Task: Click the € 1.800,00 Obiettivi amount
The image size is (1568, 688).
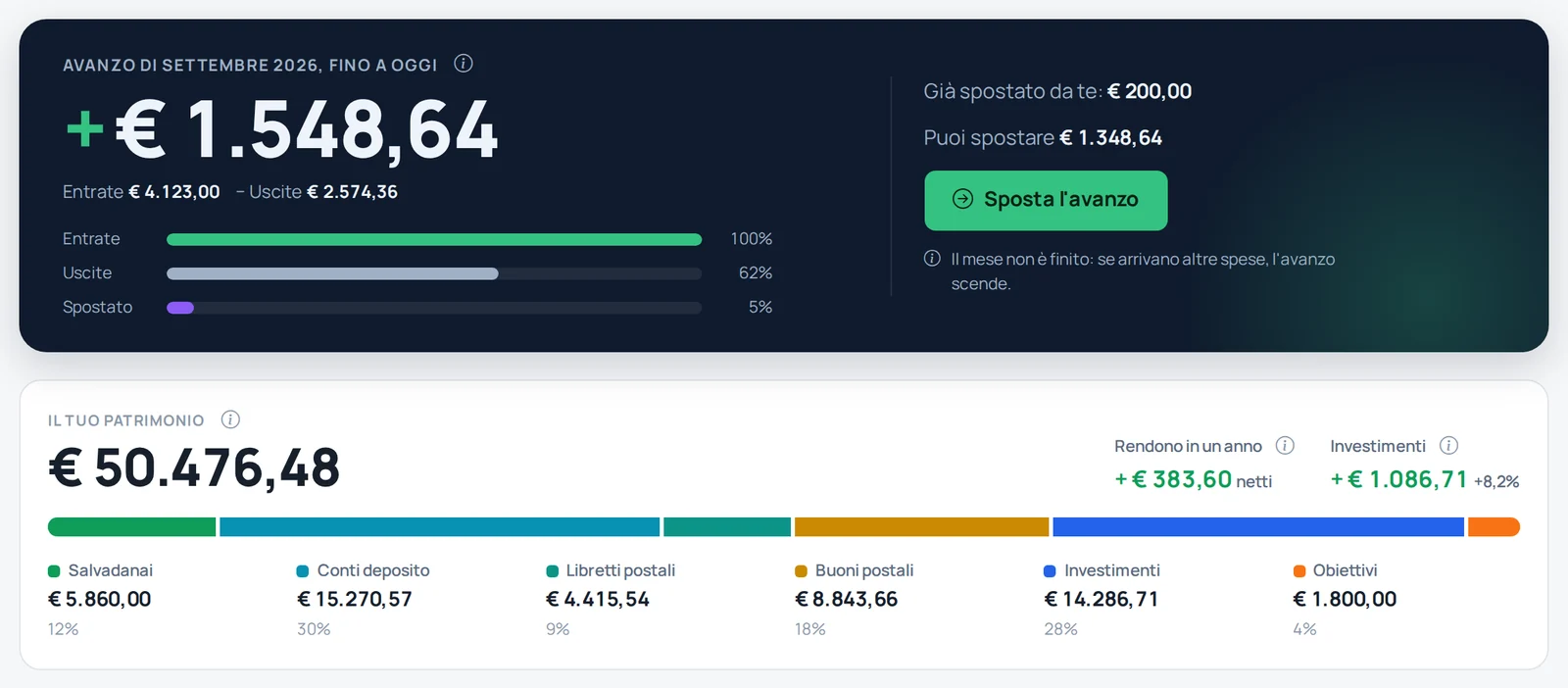Action: (x=1345, y=599)
